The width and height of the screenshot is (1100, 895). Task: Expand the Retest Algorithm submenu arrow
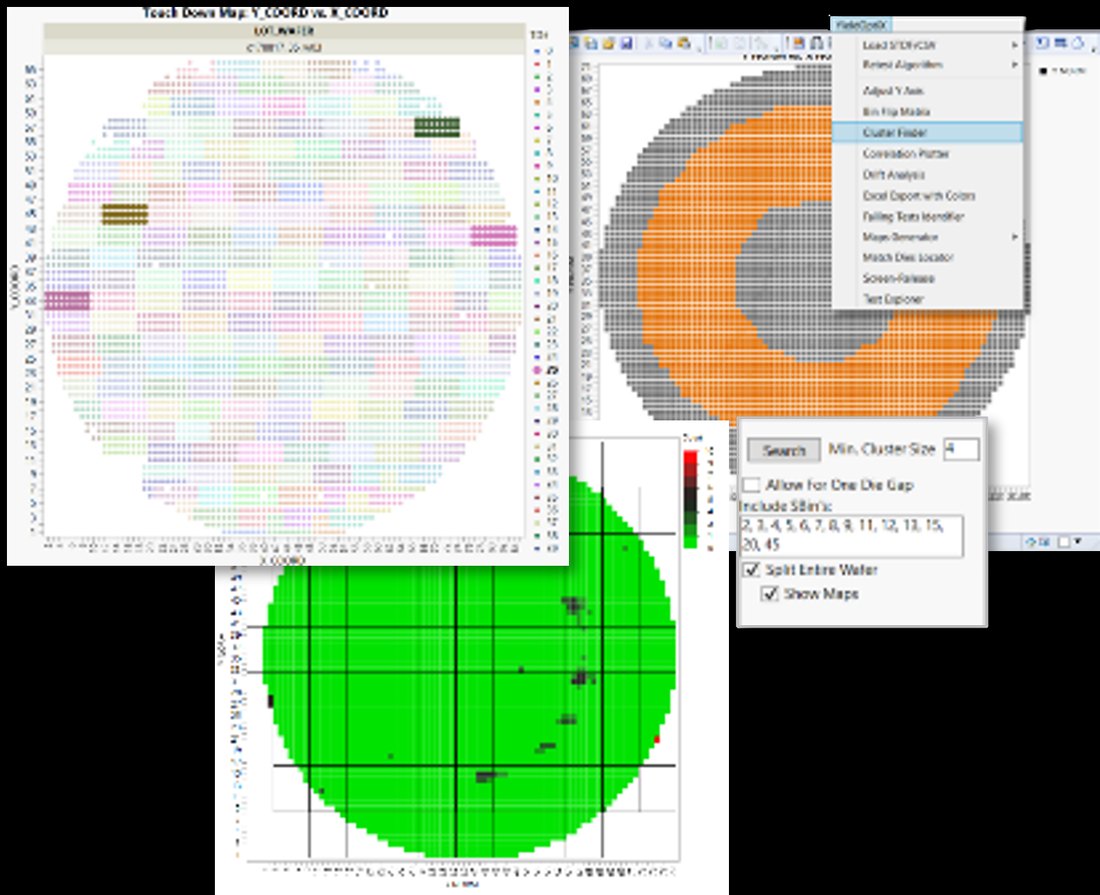point(1014,65)
